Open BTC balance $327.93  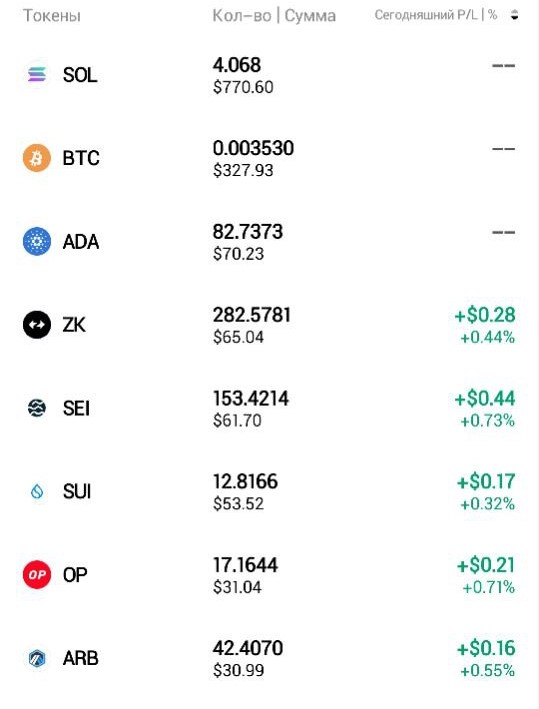tap(243, 170)
